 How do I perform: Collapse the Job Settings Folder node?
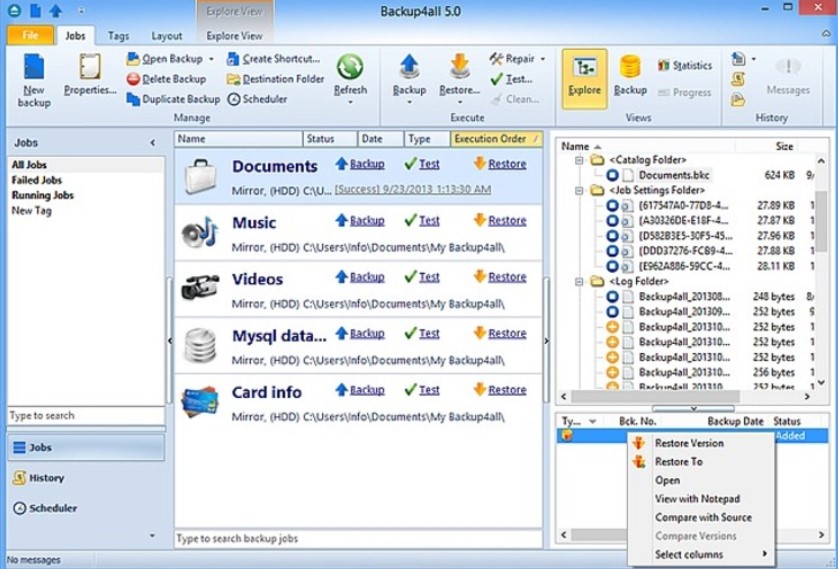point(579,190)
